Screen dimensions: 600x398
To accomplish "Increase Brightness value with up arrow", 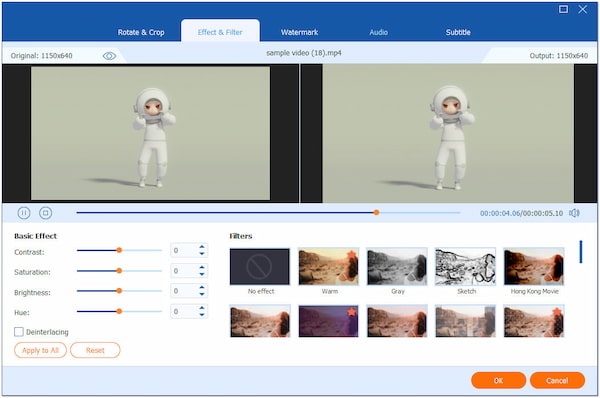I will pyautogui.click(x=202, y=288).
